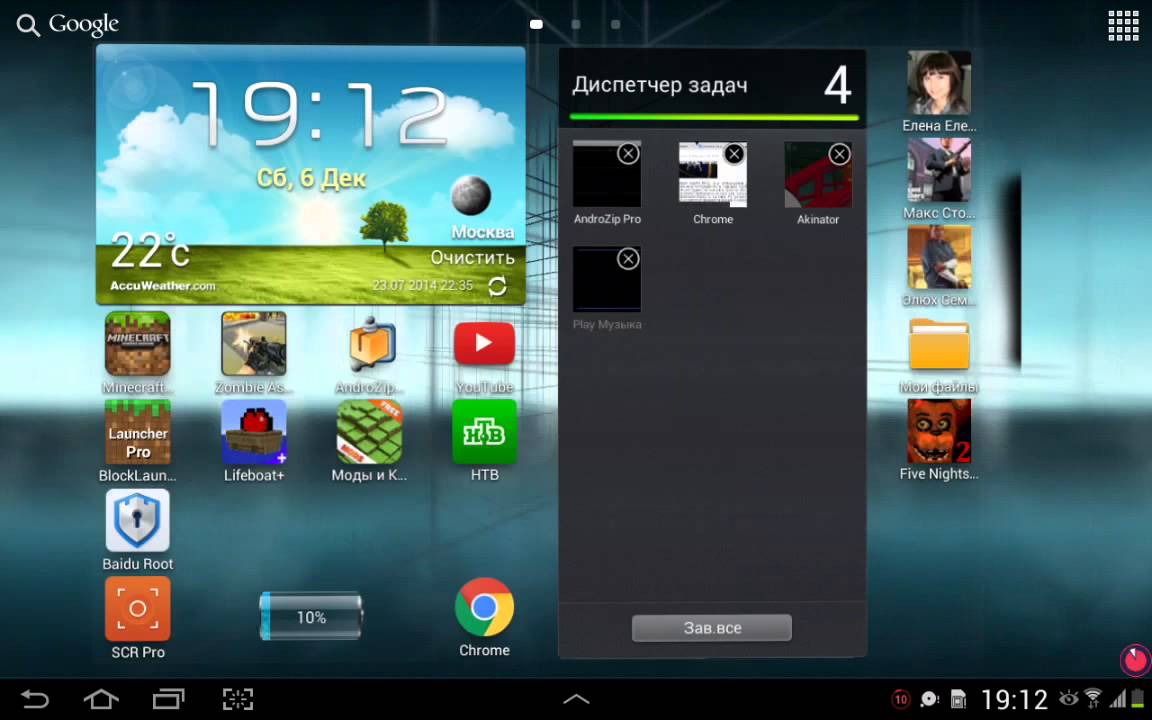This screenshot has width=1152, height=720.
Task: Go to third home screen page dot
Action: [x=616, y=24]
